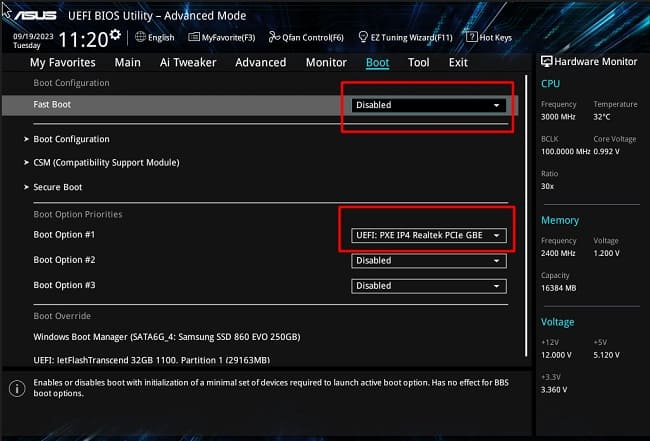The height and width of the screenshot is (441, 650).
Task: Click the Boot Option #3 label
Action: click(x=64, y=285)
